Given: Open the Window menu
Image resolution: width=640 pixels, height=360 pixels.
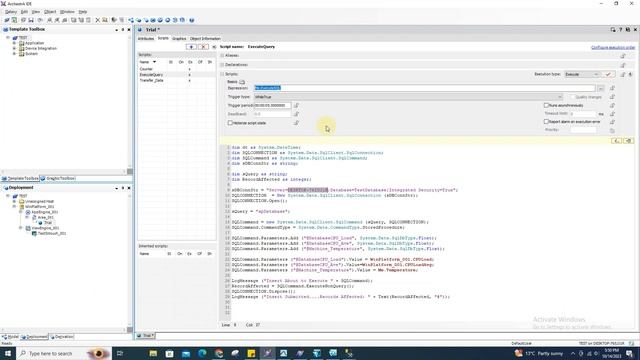Looking at the screenshot, I should 67,12.
